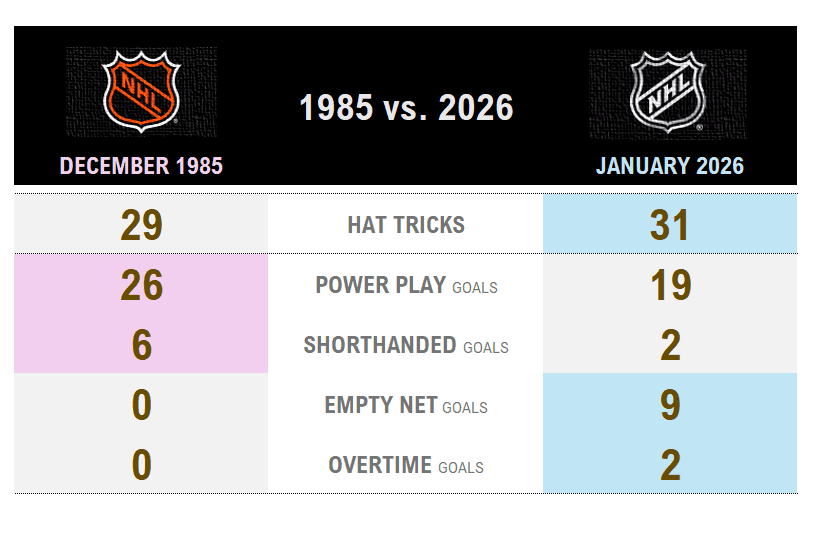Click the orange NHL logo for 1985
The image size is (814, 535).
pyautogui.click(x=141, y=92)
